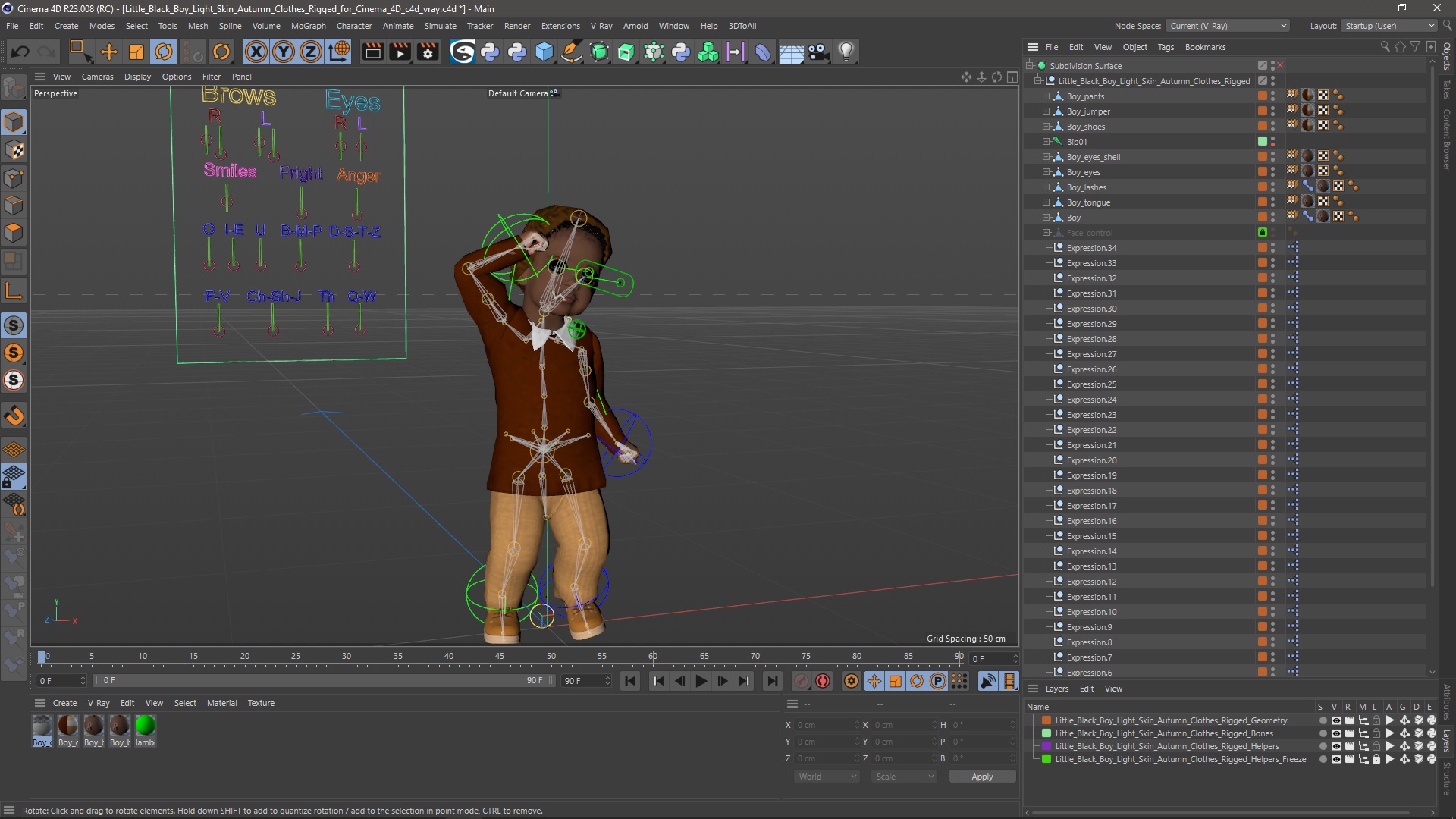The width and height of the screenshot is (1456, 819).
Task: Select the Rotate tool
Action: coord(164,52)
